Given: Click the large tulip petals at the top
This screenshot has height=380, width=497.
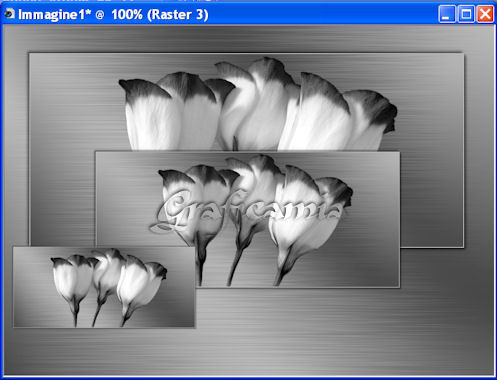Looking at the screenshot, I should tap(258, 104).
